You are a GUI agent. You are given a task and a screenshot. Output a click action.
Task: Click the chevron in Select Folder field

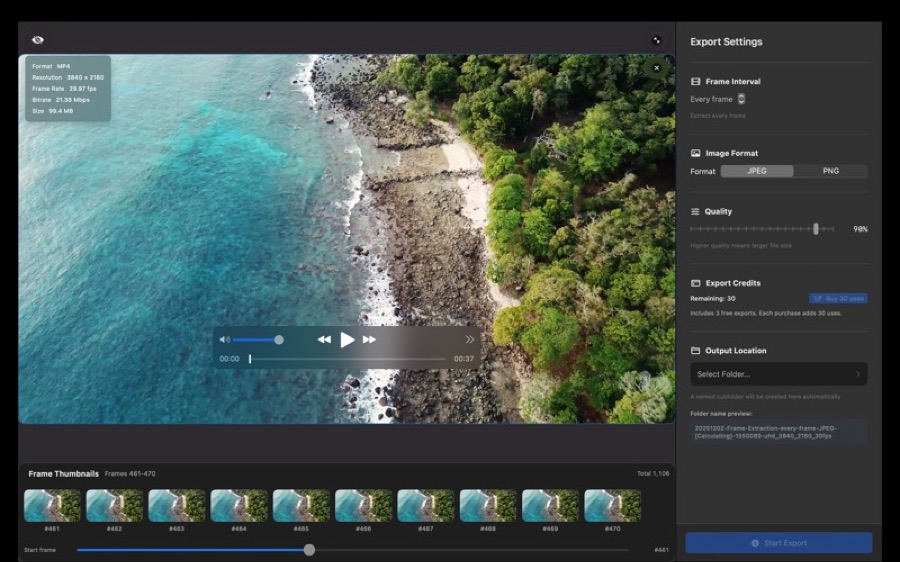[x=858, y=374]
